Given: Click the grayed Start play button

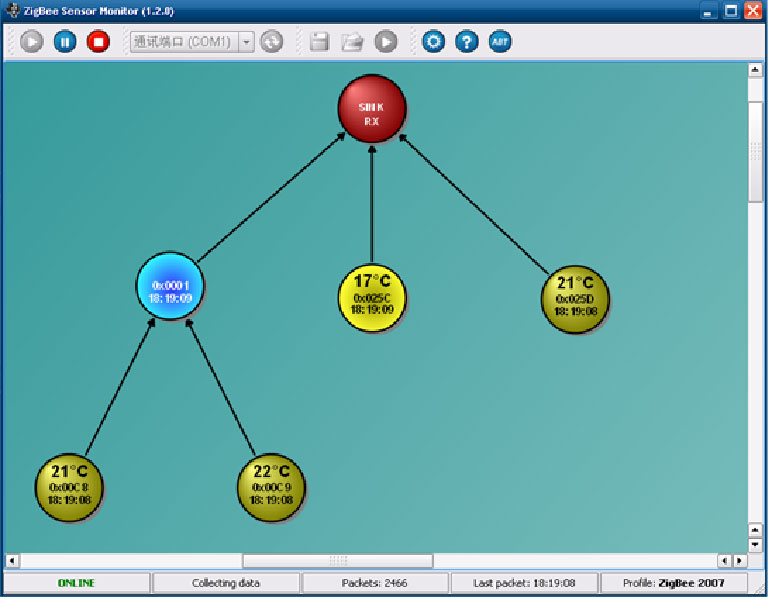Looking at the screenshot, I should click(x=32, y=42).
